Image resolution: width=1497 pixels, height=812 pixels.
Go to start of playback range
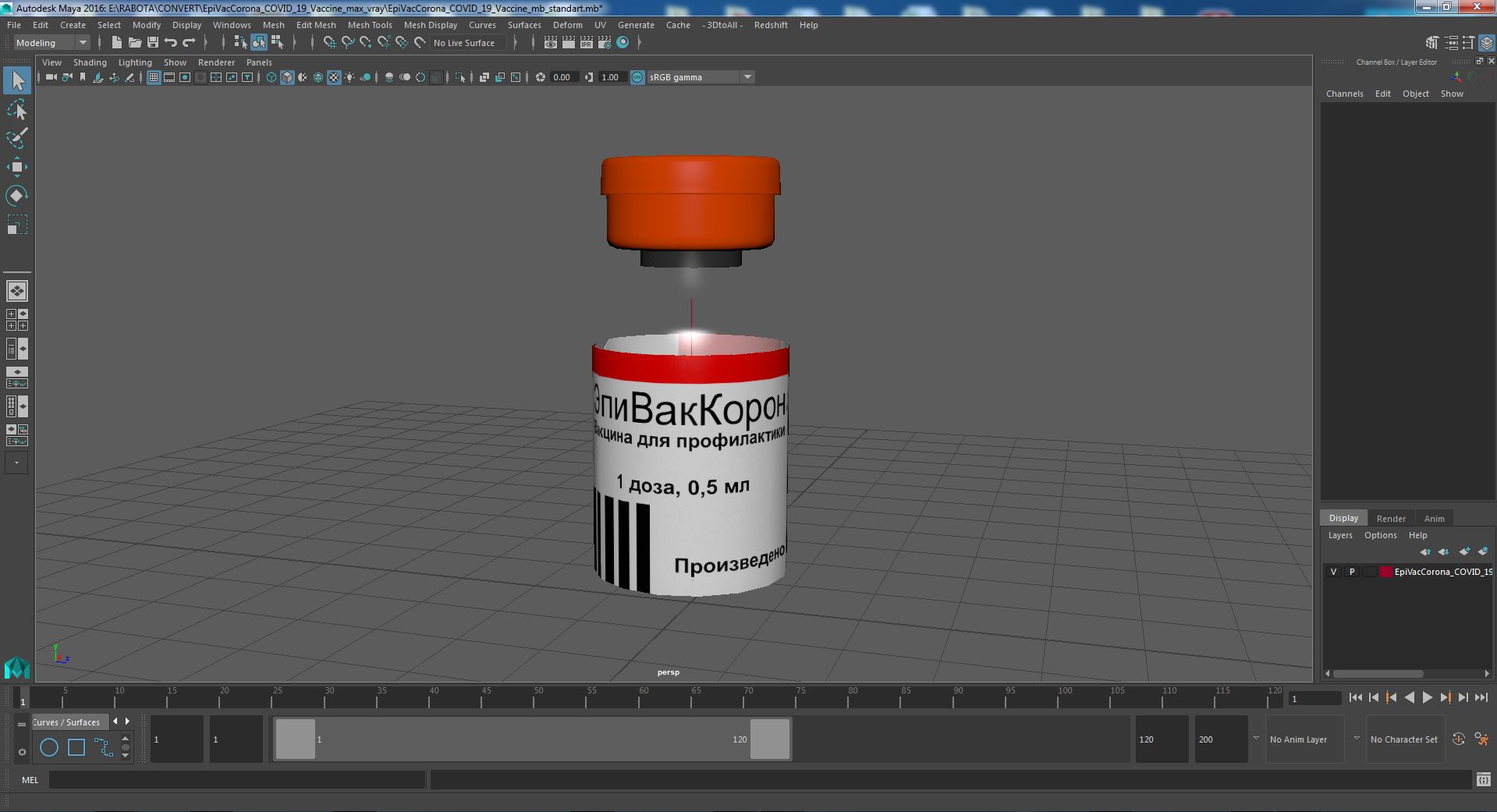pos(1355,698)
